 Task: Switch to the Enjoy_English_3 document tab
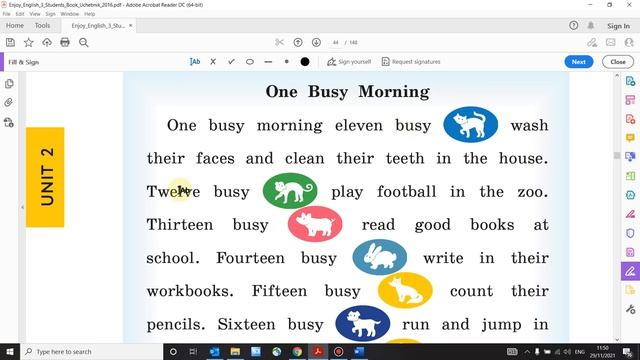[98, 25]
